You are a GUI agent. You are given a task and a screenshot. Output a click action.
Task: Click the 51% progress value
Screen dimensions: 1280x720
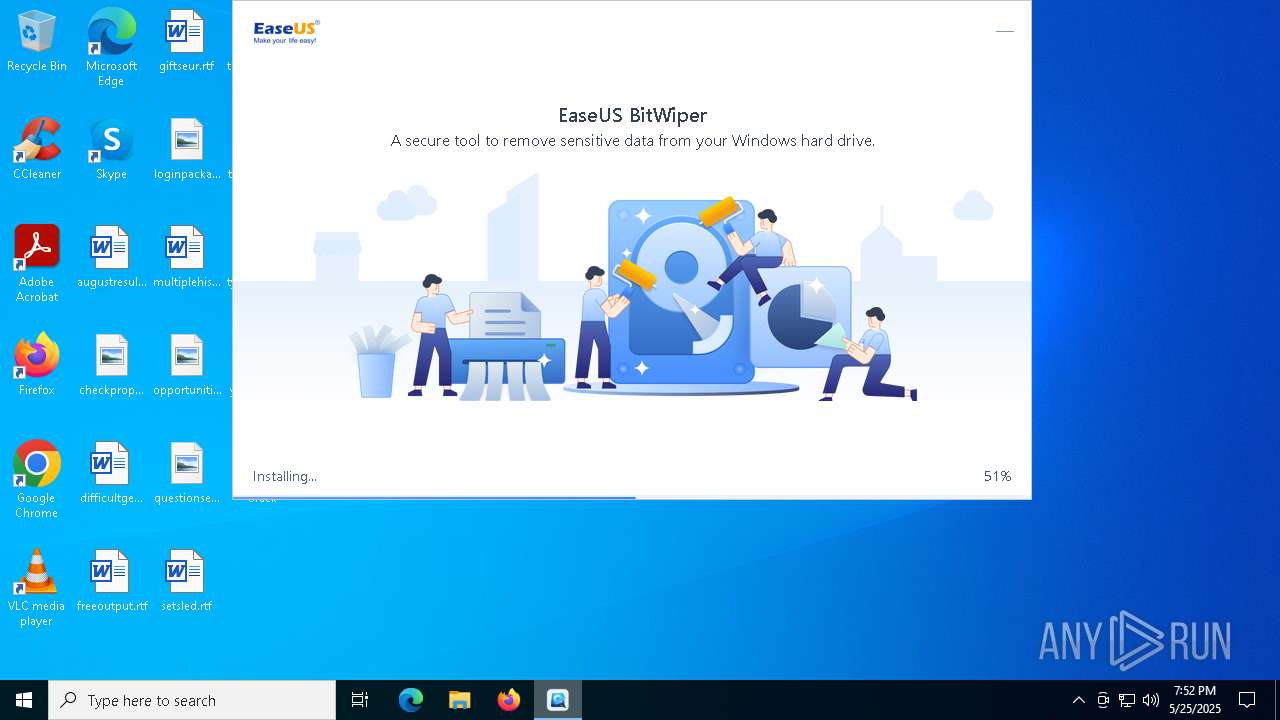tap(997, 476)
